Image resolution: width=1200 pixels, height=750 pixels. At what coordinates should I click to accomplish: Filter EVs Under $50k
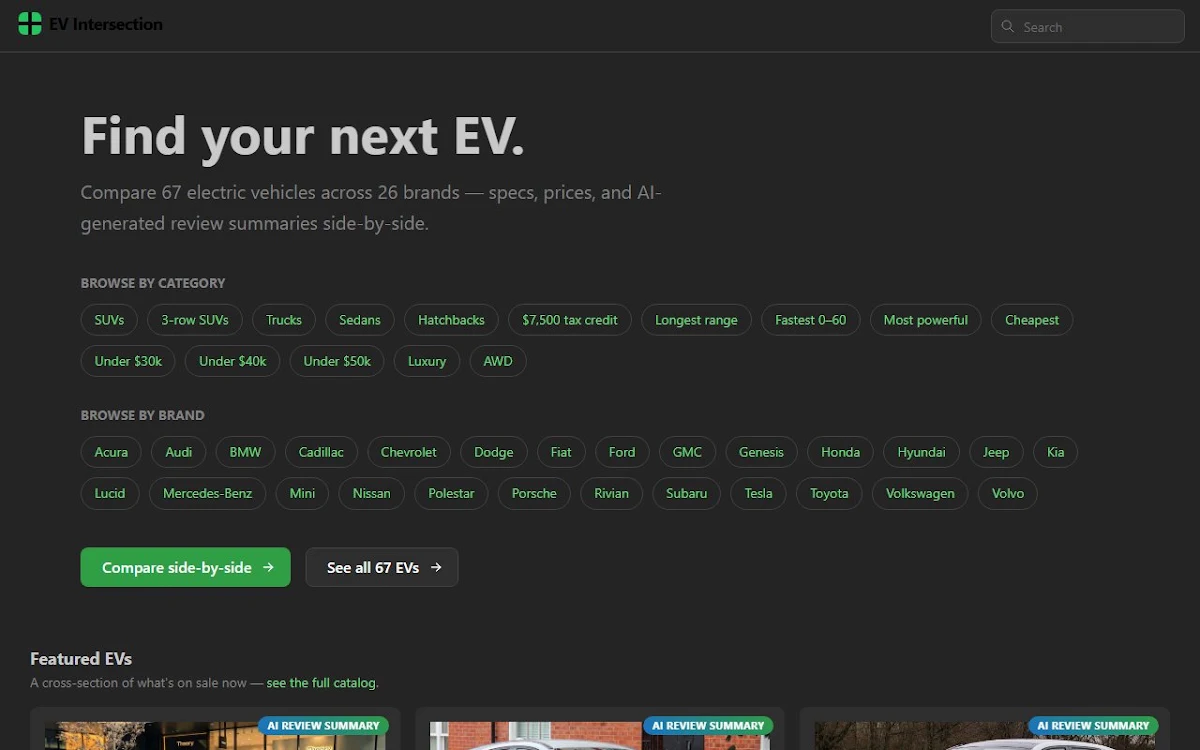click(x=337, y=361)
